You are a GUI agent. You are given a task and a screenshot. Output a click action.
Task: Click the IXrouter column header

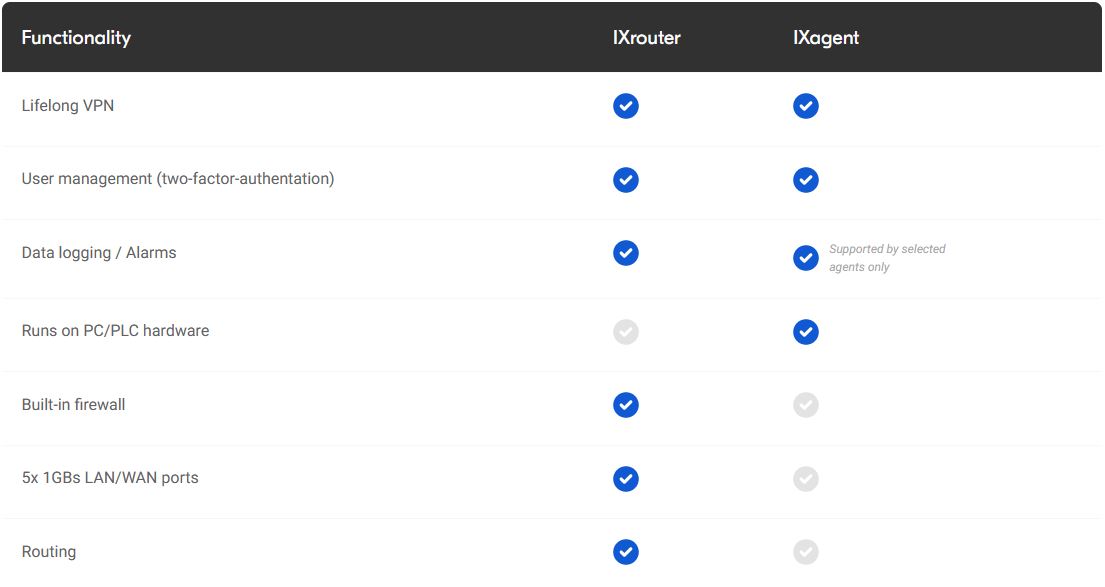[x=646, y=37]
